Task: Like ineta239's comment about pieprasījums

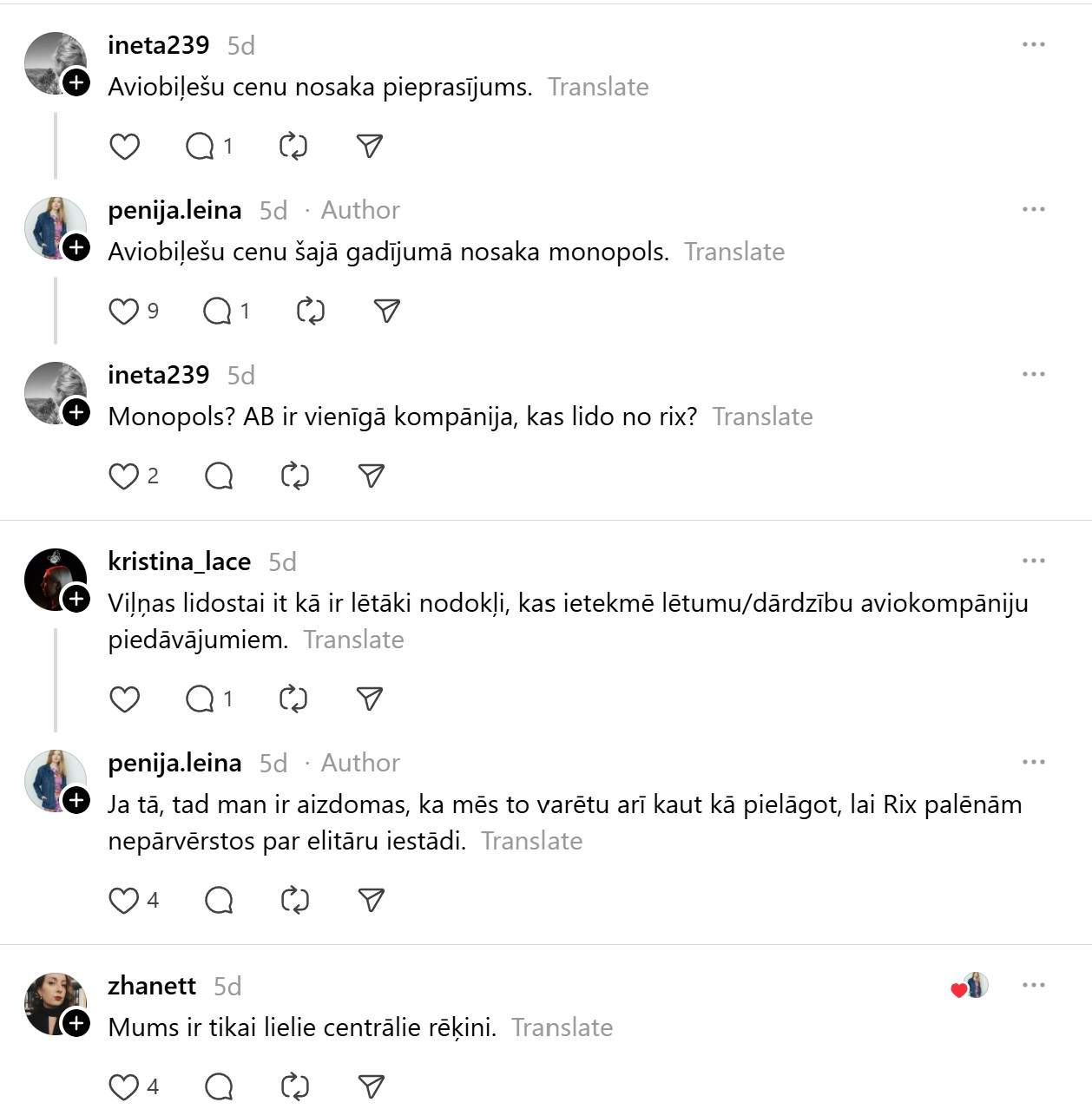Action: click(124, 147)
